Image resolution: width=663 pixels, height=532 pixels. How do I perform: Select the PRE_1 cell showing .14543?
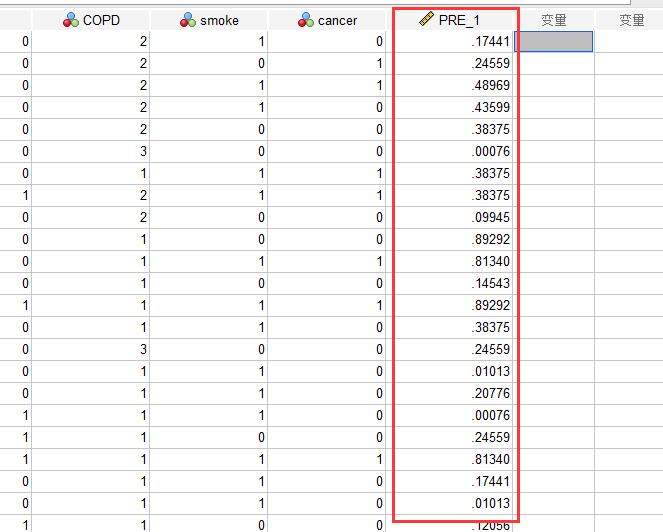(x=450, y=283)
